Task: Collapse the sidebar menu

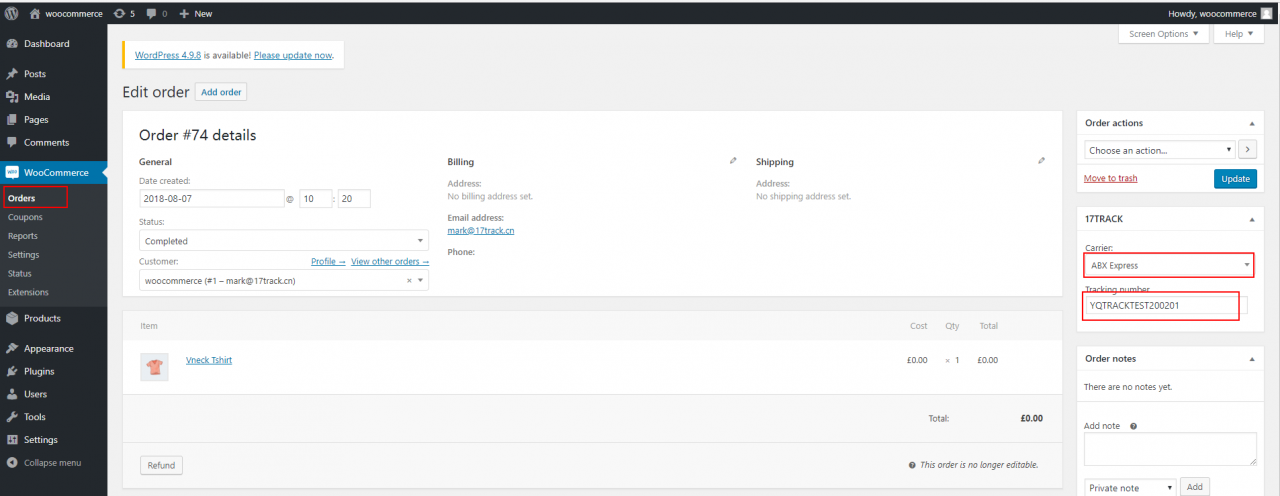Action: point(53,463)
